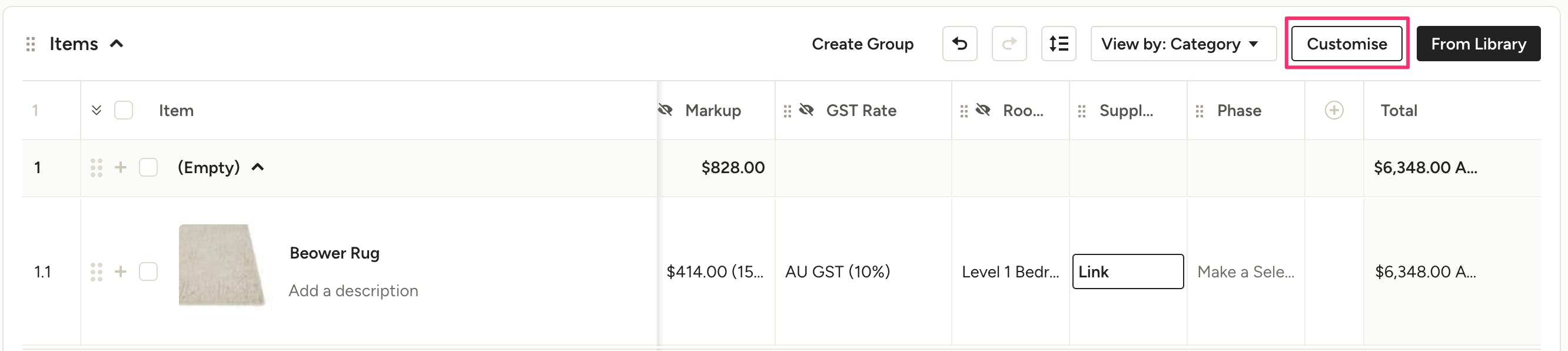The width and height of the screenshot is (1568, 351).
Task: Collapse the Items section chevron
Action: (117, 44)
